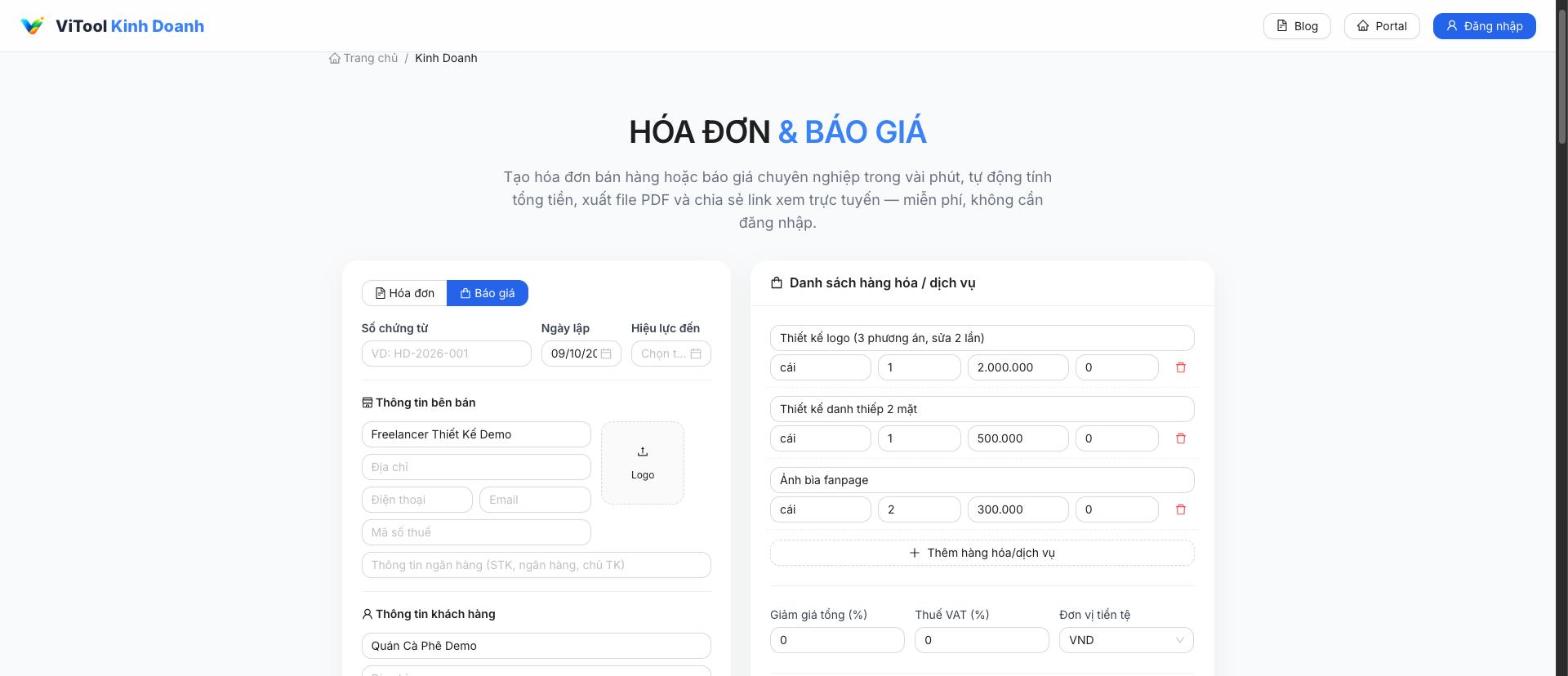The height and width of the screenshot is (676, 1568).
Task: Click the Đăng nhập login button
Action: [x=1484, y=26]
